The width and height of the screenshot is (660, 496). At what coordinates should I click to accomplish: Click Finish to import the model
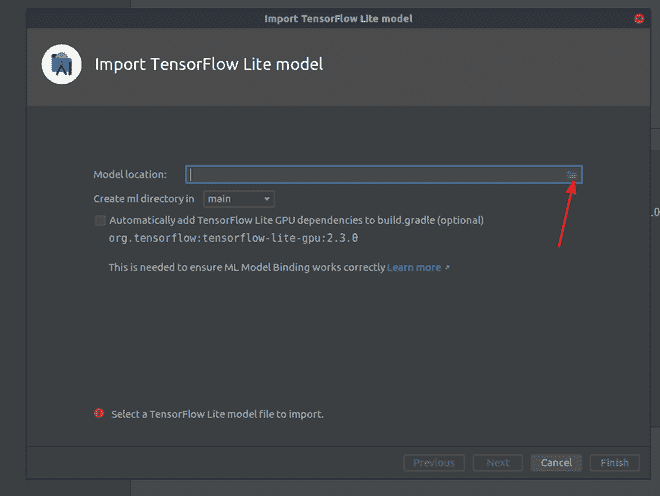pos(614,463)
